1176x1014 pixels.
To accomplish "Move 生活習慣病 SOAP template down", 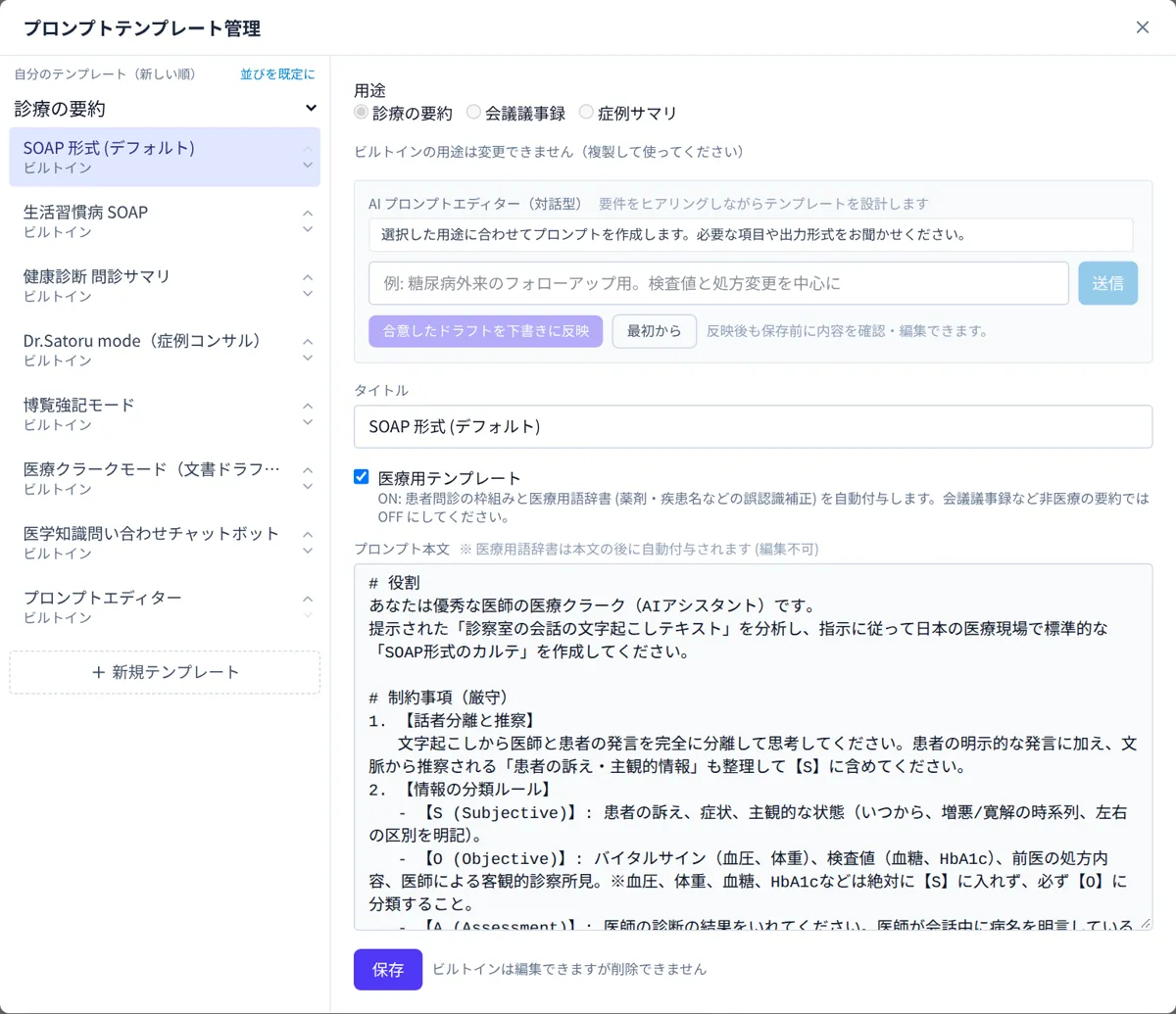I will click(x=308, y=230).
